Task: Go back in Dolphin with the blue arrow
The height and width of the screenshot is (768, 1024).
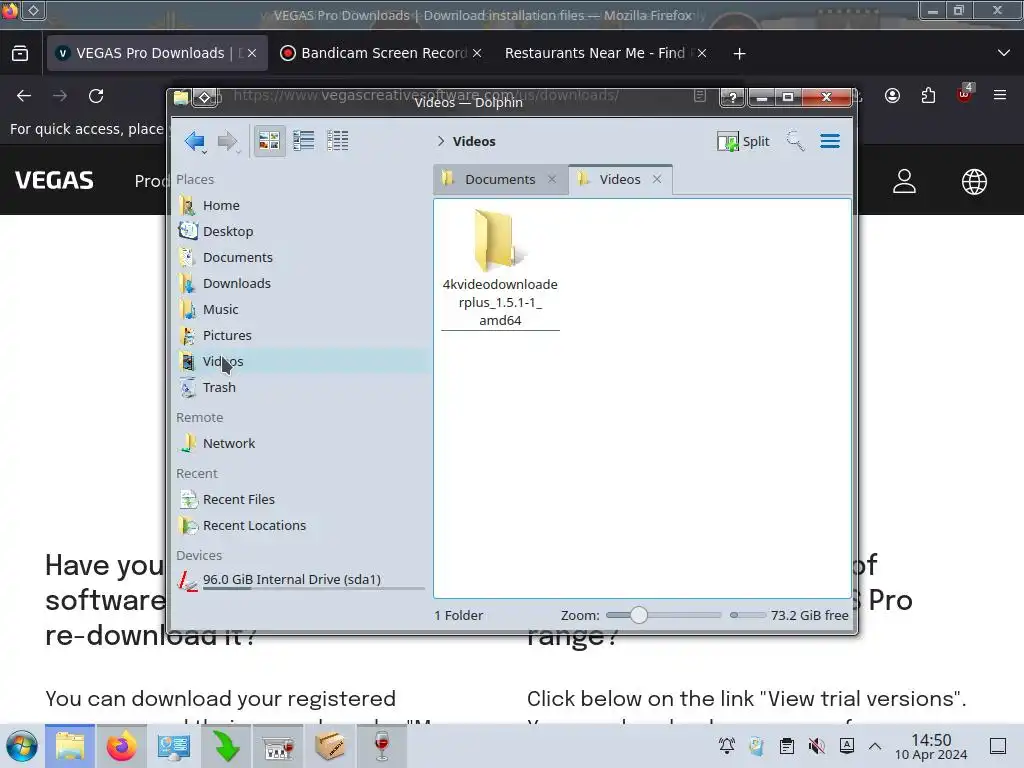Action: (x=195, y=140)
